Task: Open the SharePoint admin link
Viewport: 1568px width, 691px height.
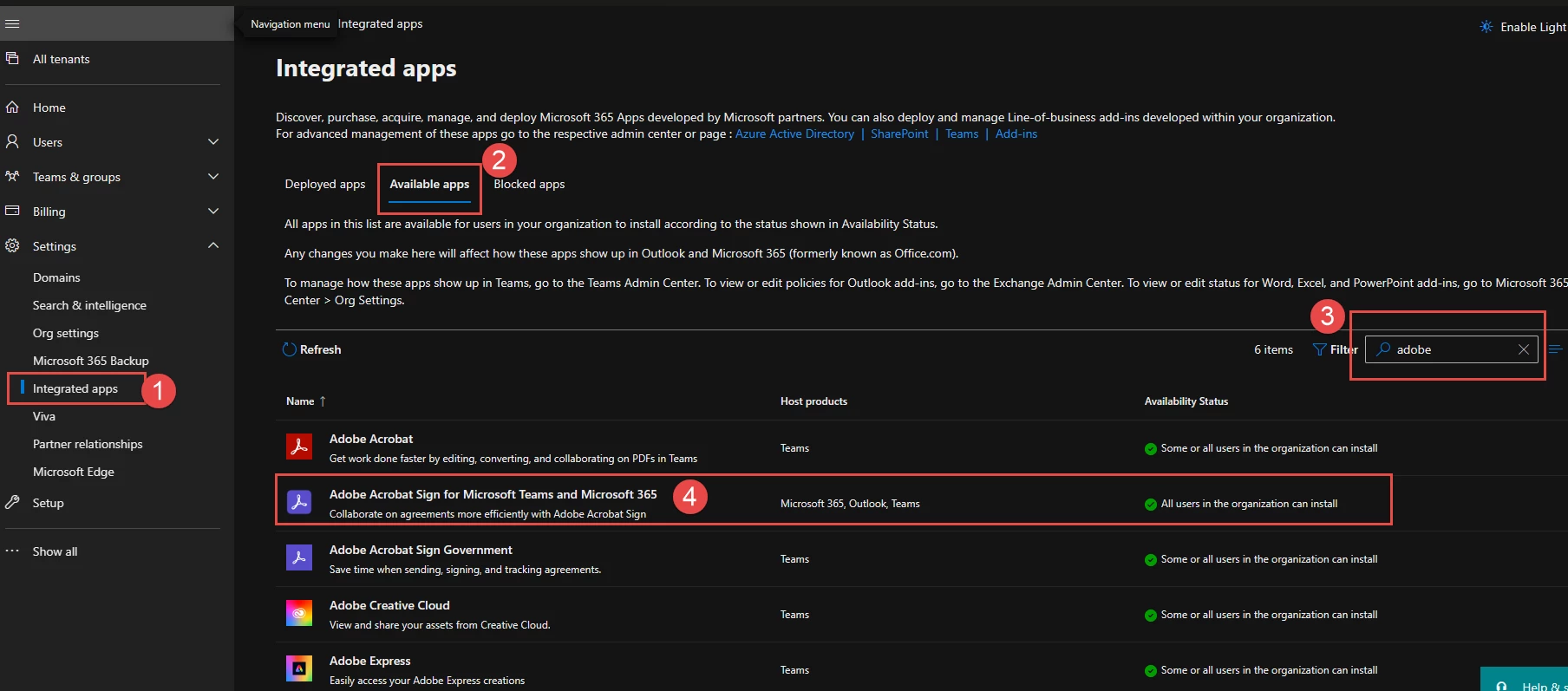Action: [x=899, y=134]
